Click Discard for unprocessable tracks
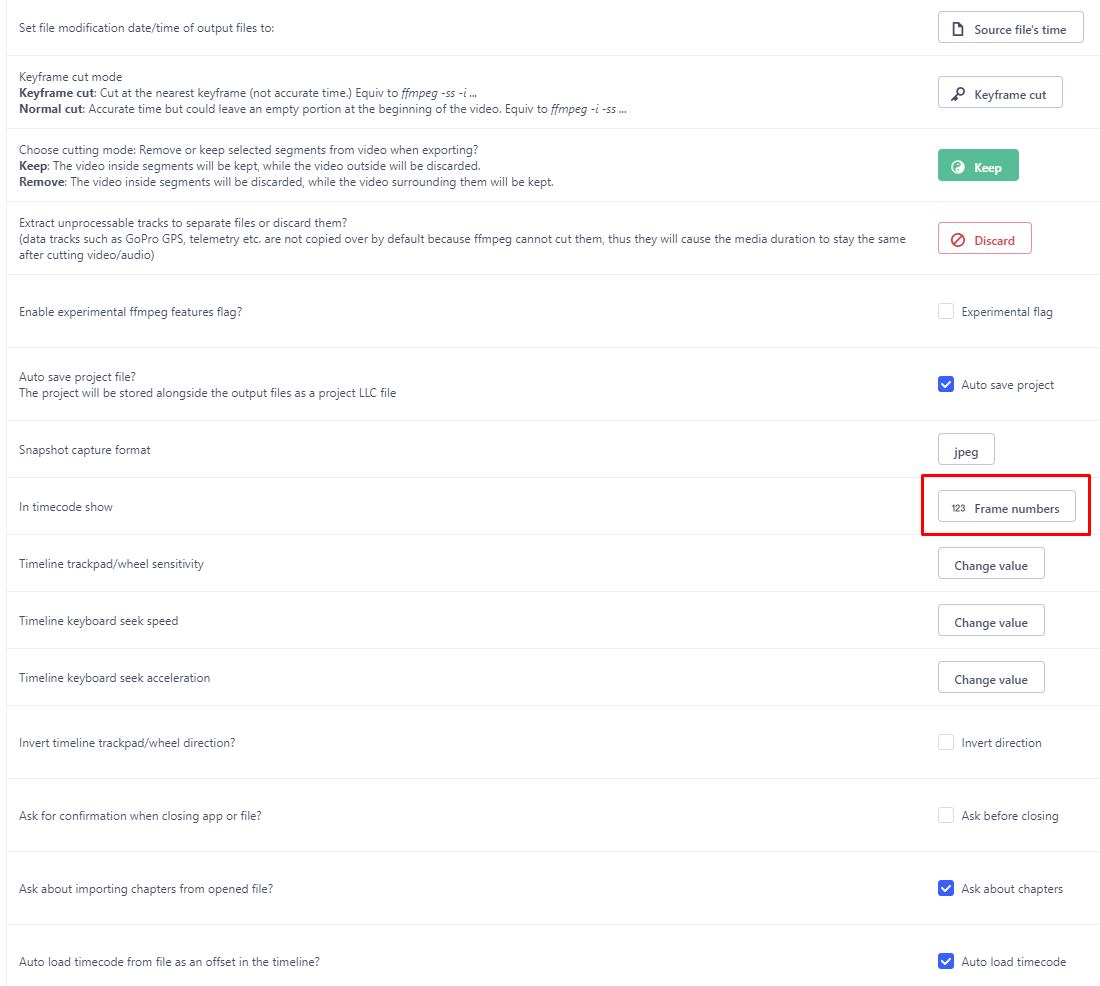This screenshot has height=986, width=1100. pos(984,238)
